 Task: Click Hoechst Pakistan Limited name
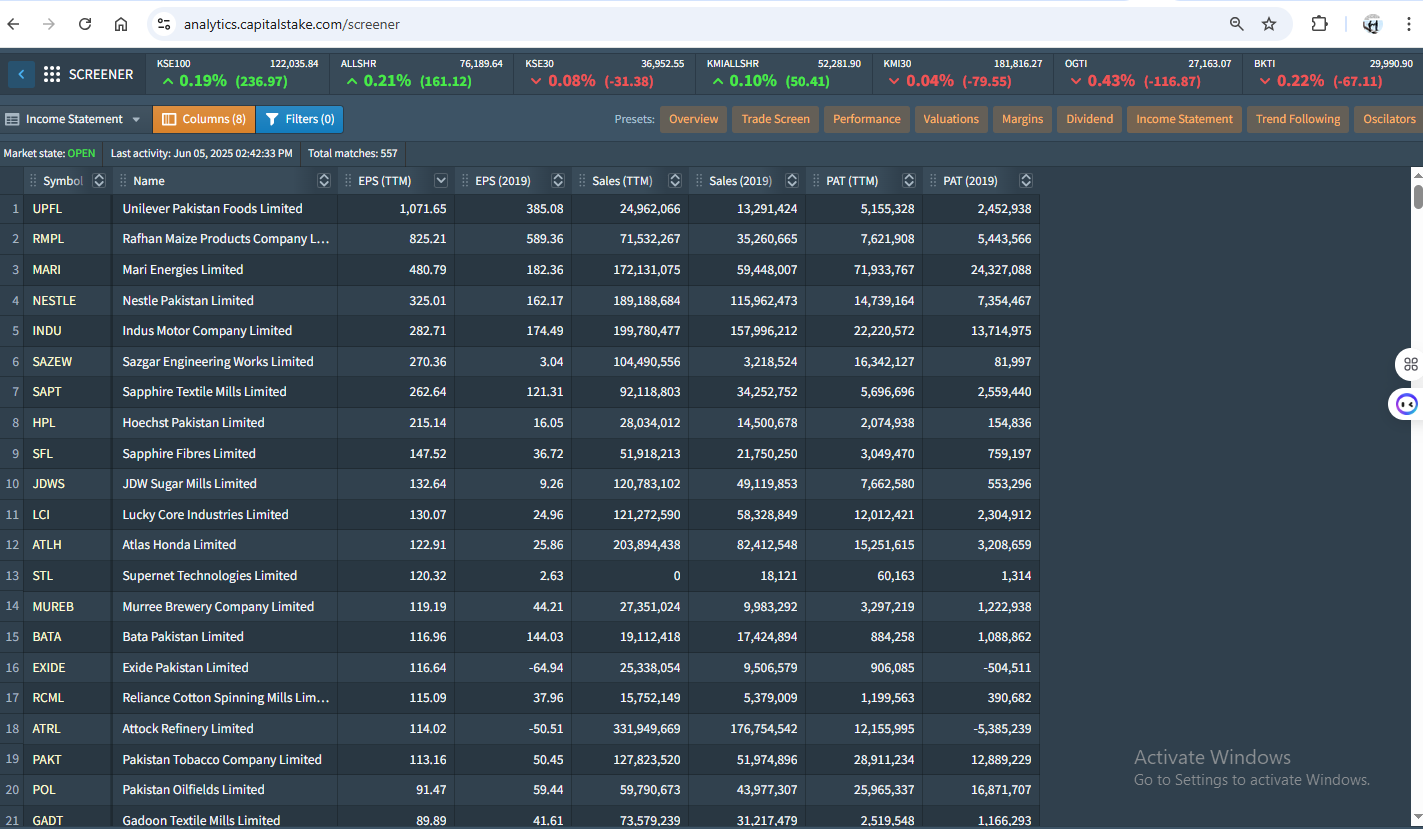[x=193, y=422]
